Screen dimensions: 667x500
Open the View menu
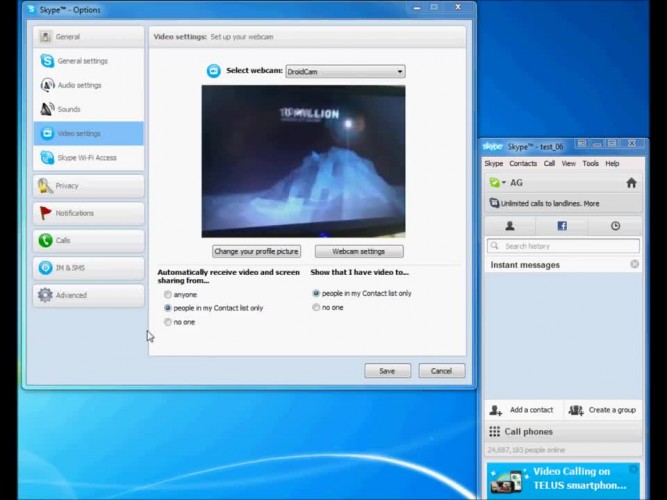click(x=568, y=163)
